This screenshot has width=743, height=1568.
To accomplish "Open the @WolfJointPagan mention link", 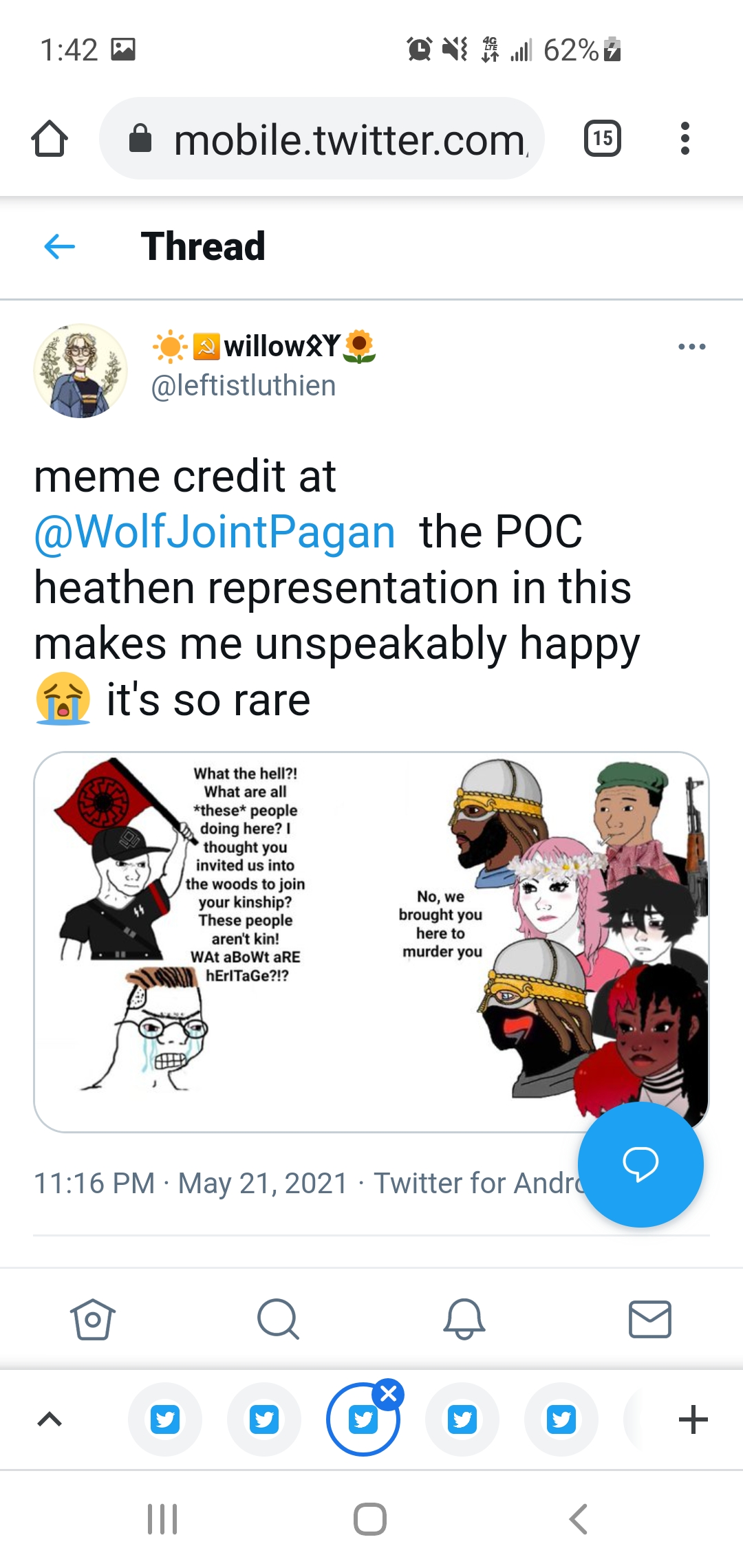I will [215, 532].
